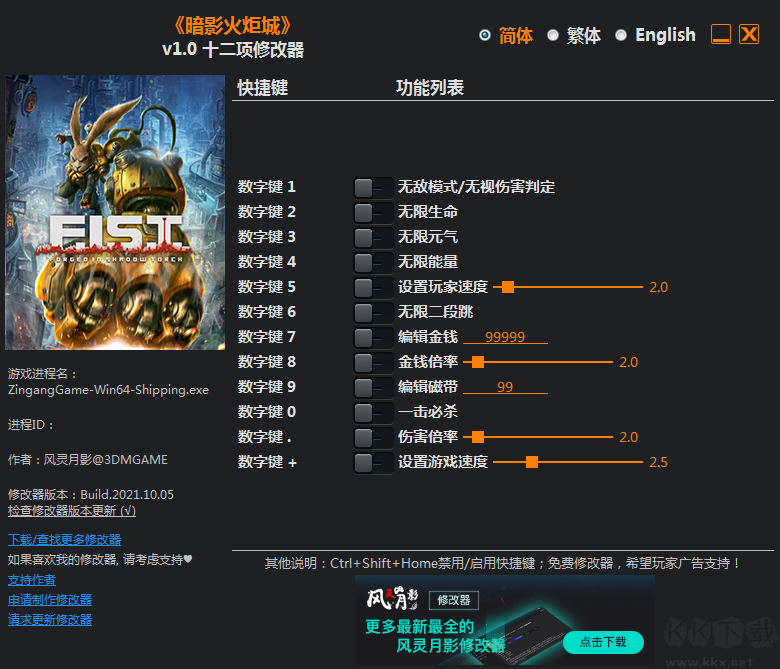
Task: Open 下载/查找更多修改器 link
Action: (64, 540)
